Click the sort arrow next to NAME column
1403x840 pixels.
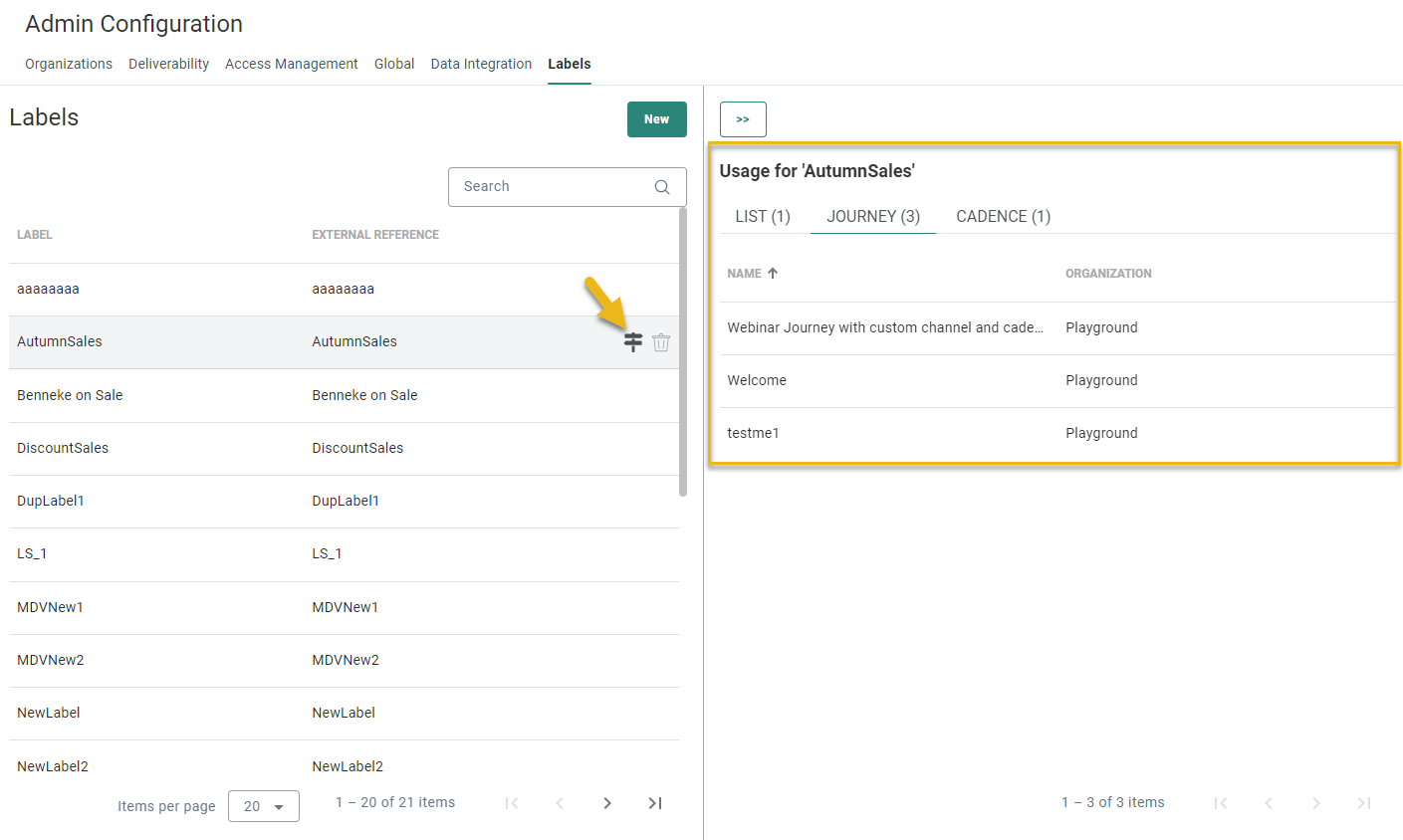(x=773, y=273)
